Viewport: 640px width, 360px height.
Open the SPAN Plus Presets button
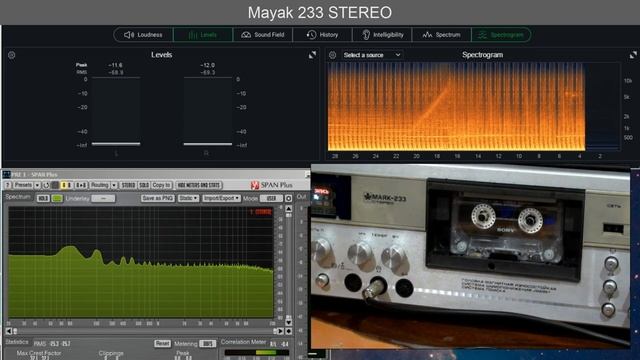23,185
